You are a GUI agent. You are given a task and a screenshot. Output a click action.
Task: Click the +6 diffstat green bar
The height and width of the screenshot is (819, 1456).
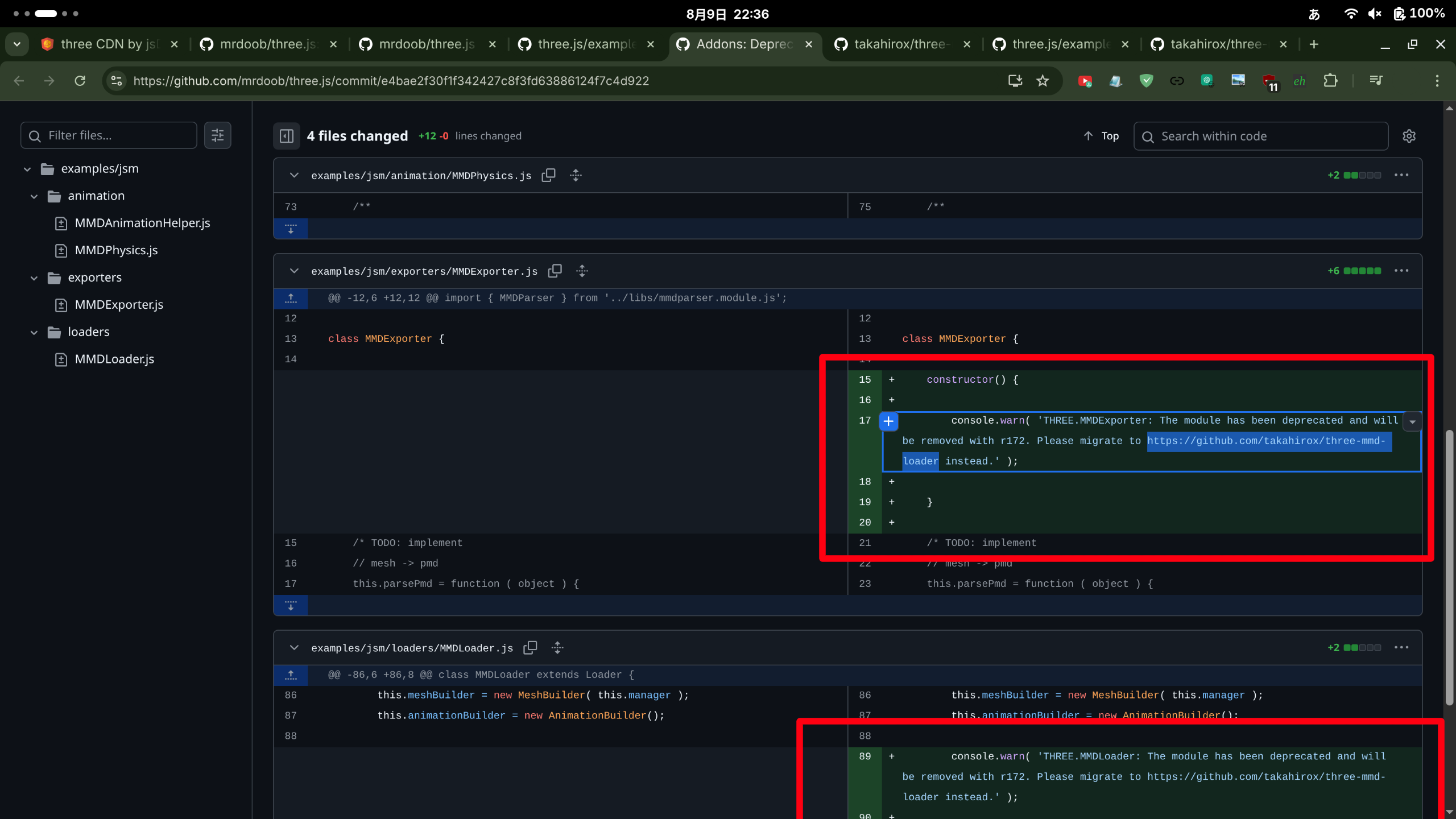pos(1362,271)
